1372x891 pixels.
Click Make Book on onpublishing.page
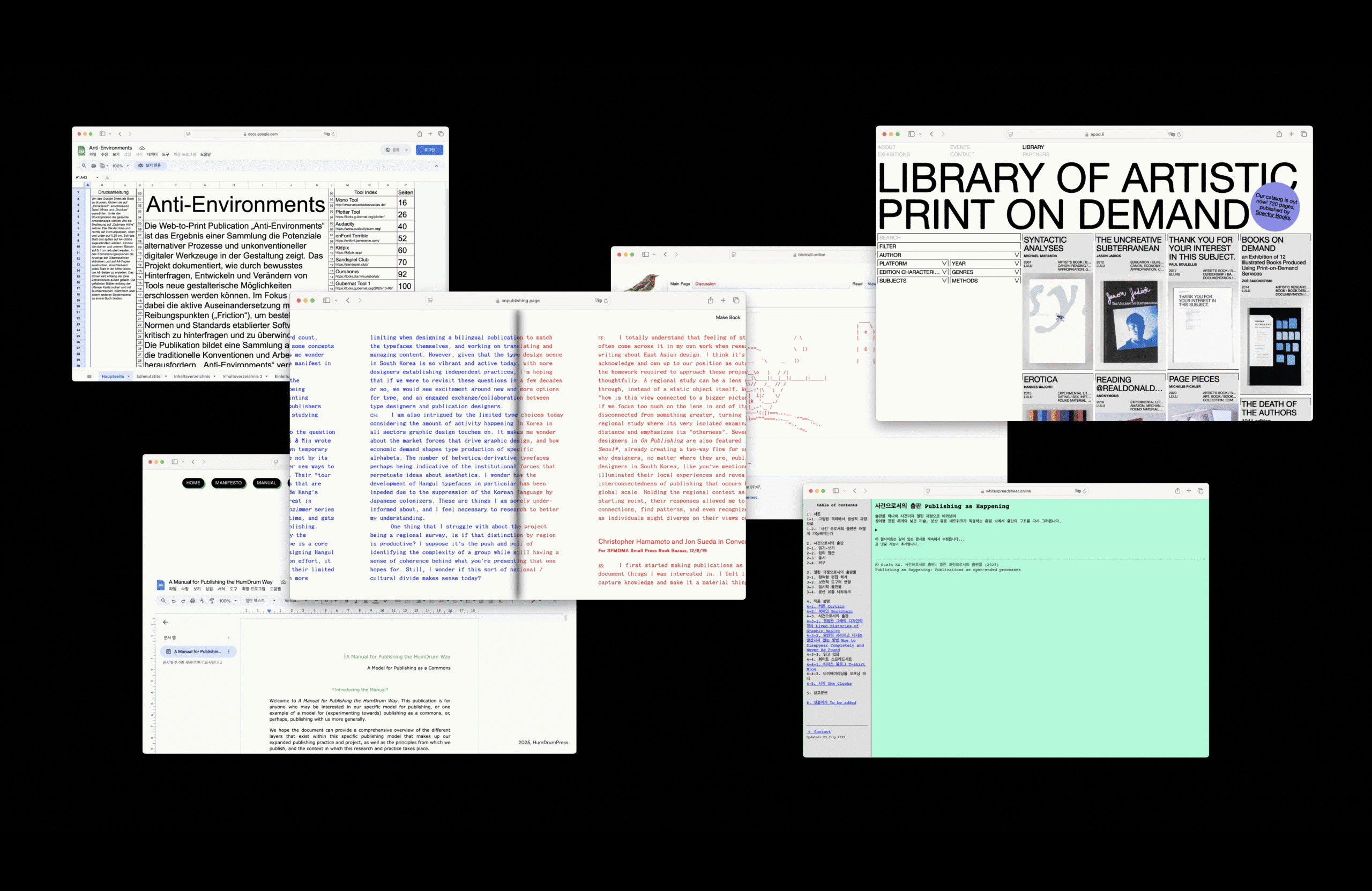point(728,318)
